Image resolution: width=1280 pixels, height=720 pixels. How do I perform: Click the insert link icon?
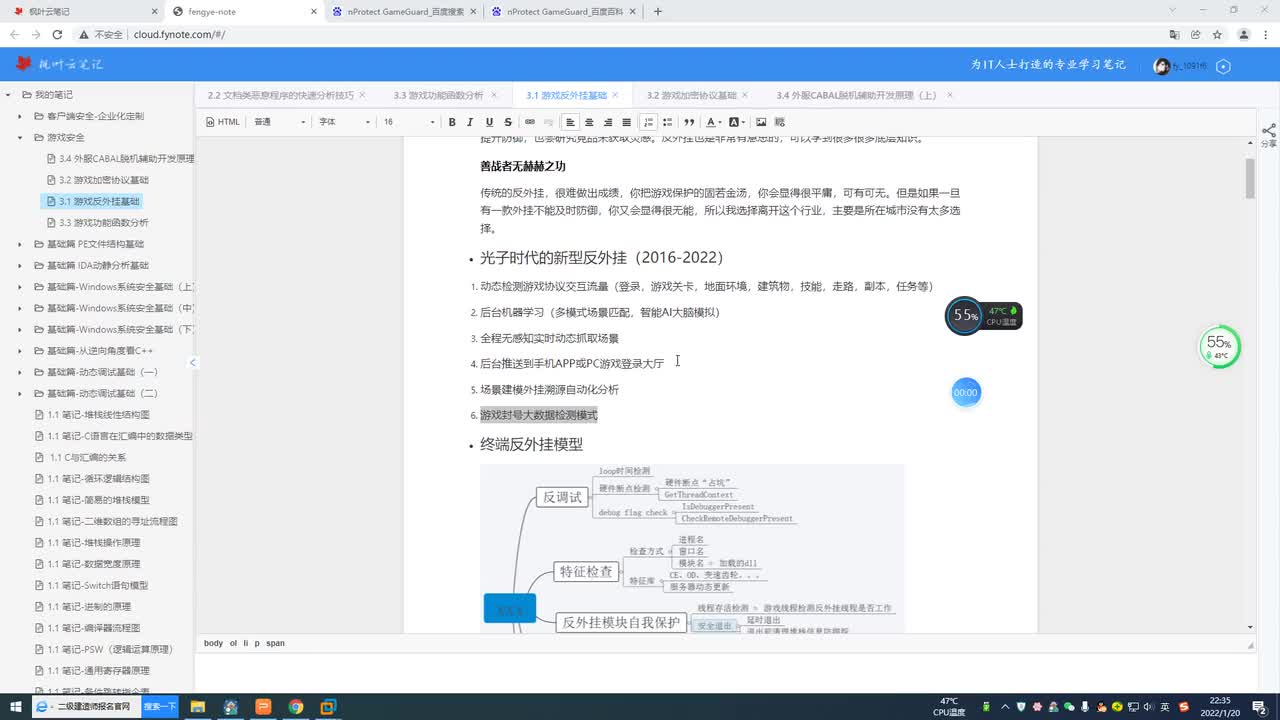pos(530,122)
